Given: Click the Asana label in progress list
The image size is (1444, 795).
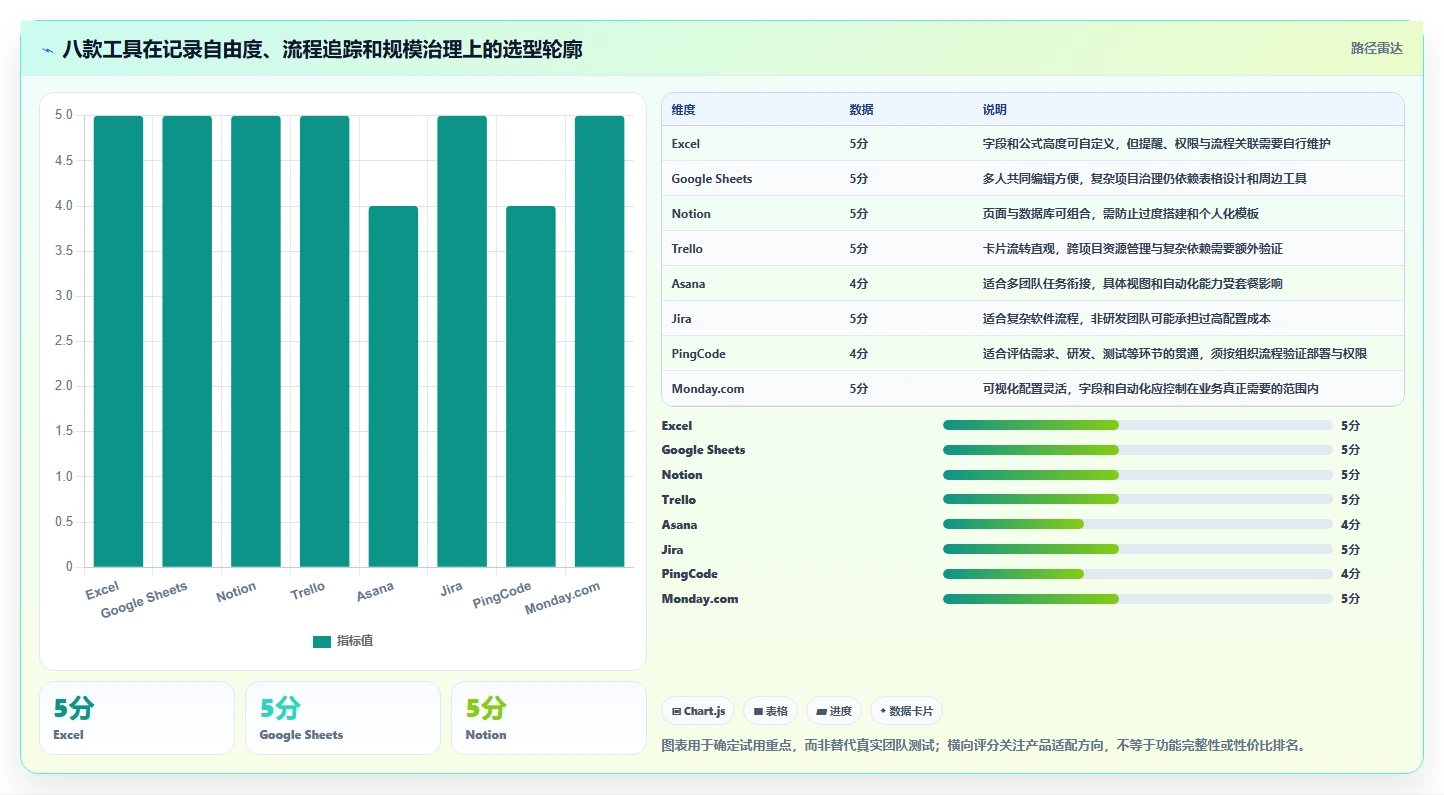Looking at the screenshot, I should [x=679, y=525].
